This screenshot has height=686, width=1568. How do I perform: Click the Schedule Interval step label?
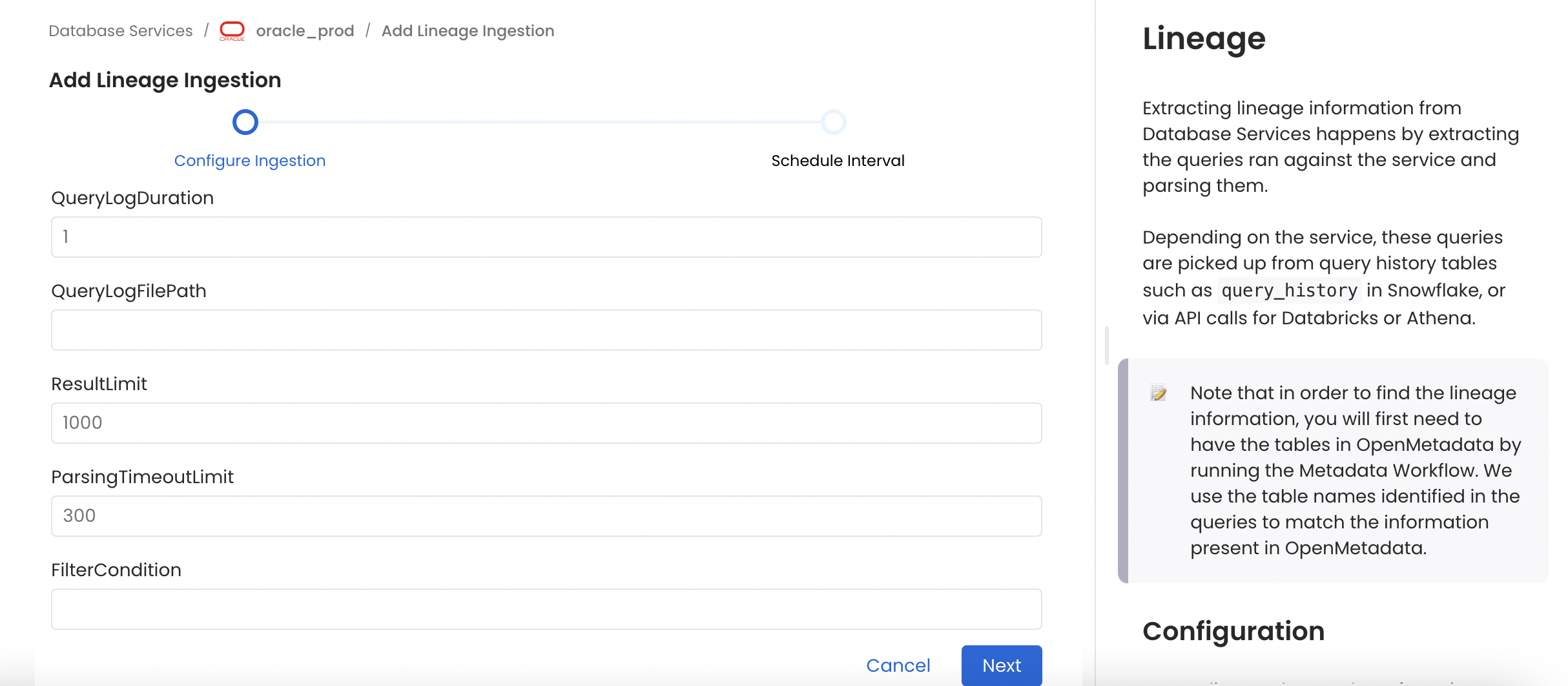(838, 161)
